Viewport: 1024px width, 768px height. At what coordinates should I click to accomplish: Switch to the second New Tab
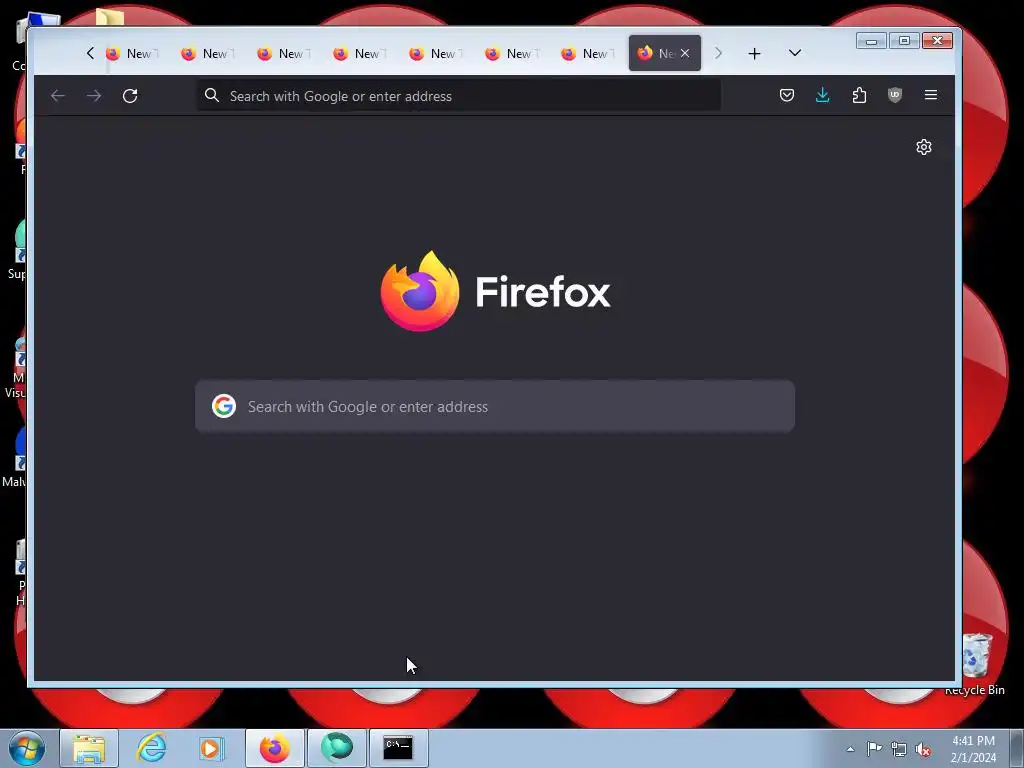[208, 54]
